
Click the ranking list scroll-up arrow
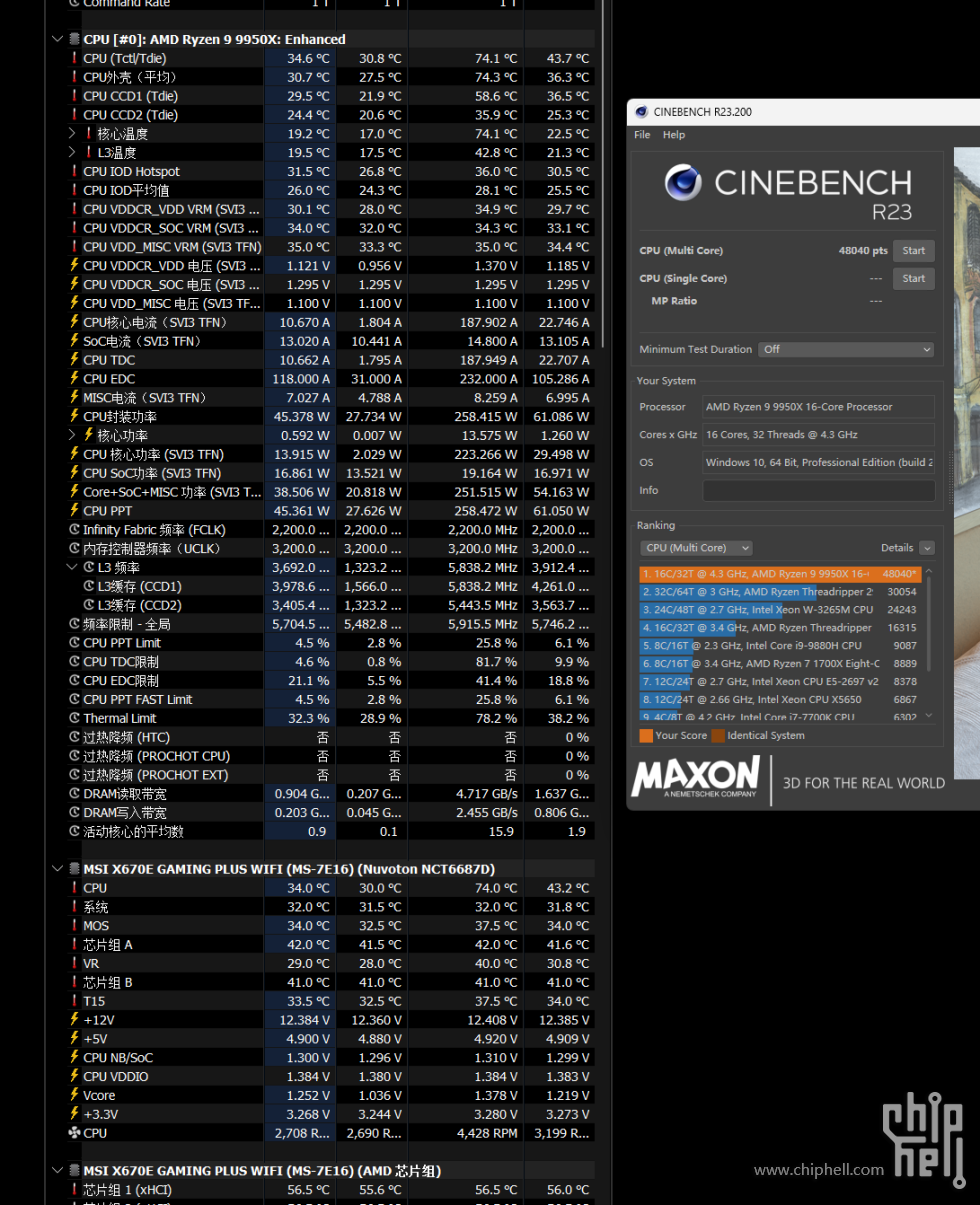click(928, 572)
